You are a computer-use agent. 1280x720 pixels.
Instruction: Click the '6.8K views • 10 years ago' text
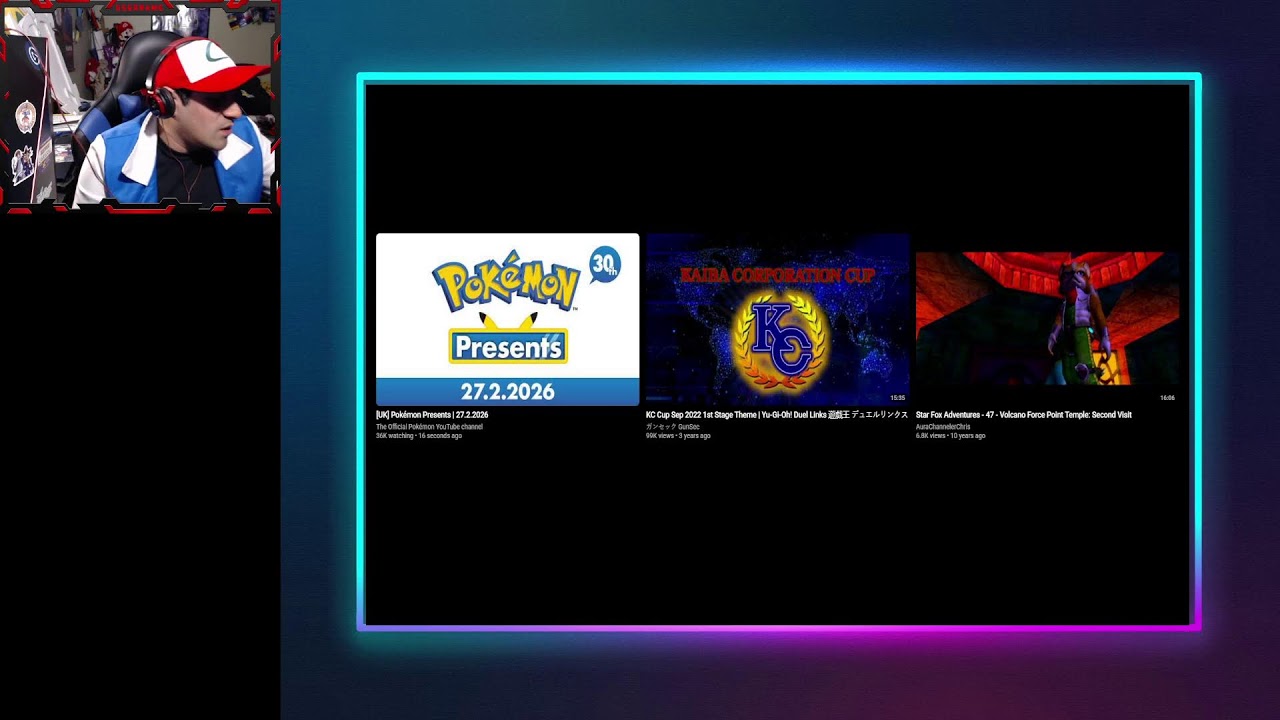pyautogui.click(x=951, y=436)
